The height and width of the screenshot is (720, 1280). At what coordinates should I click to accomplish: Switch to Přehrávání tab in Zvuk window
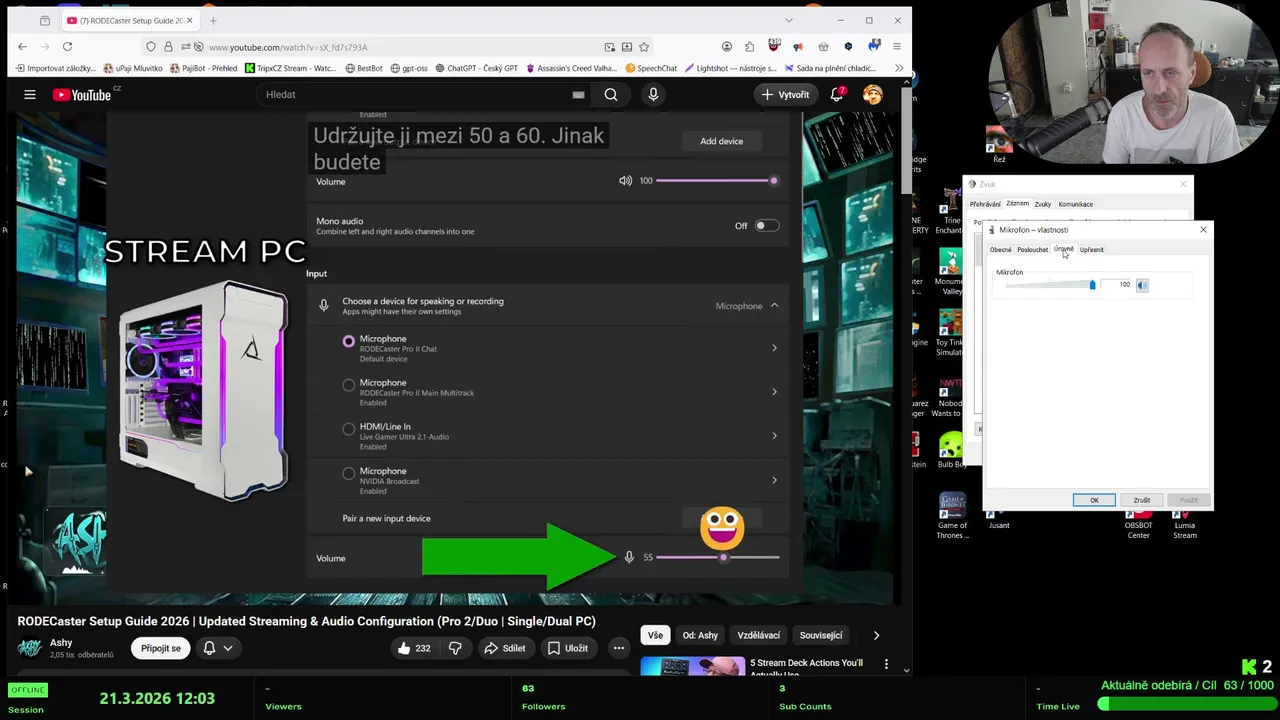[985, 204]
